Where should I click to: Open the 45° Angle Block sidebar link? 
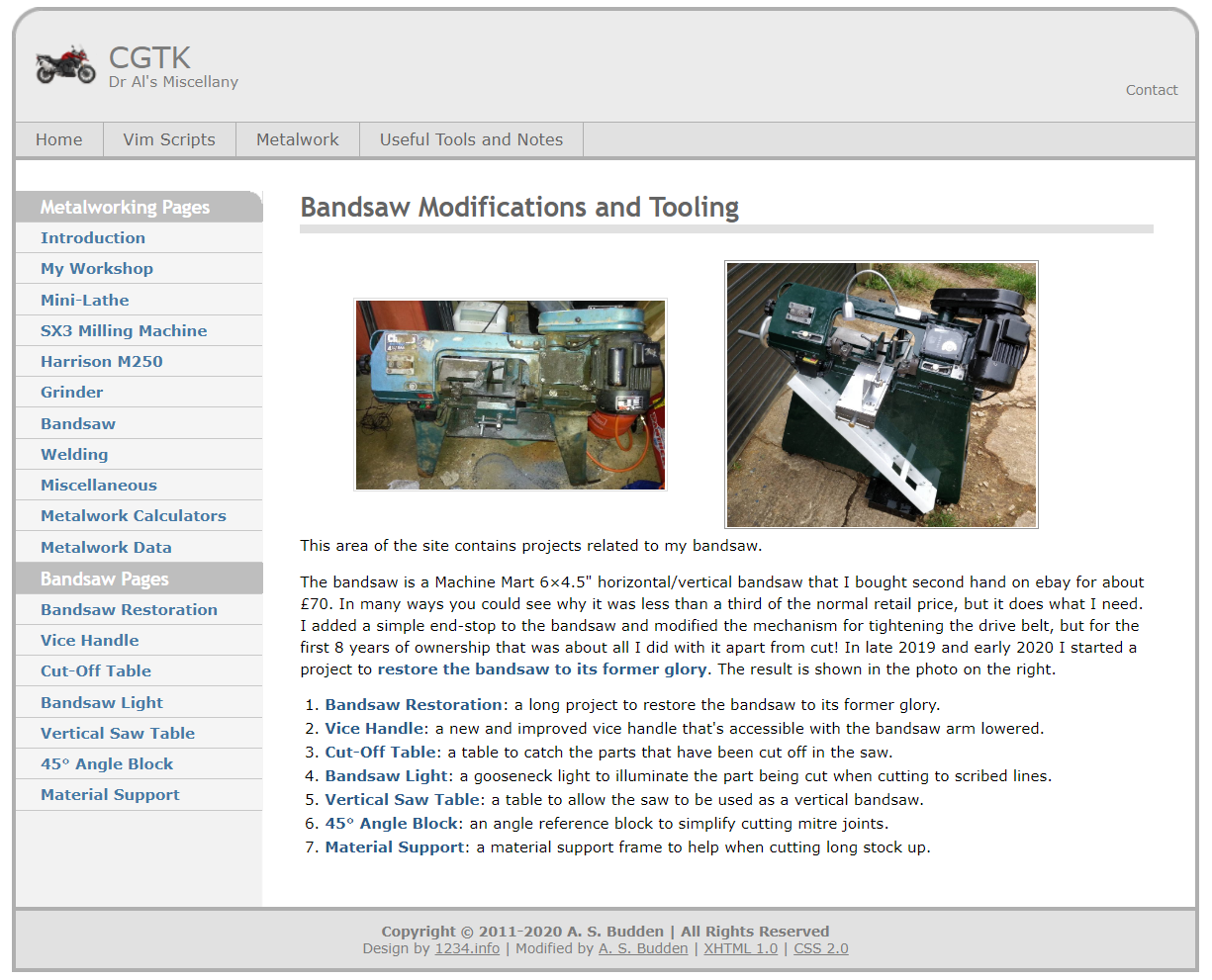107,763
